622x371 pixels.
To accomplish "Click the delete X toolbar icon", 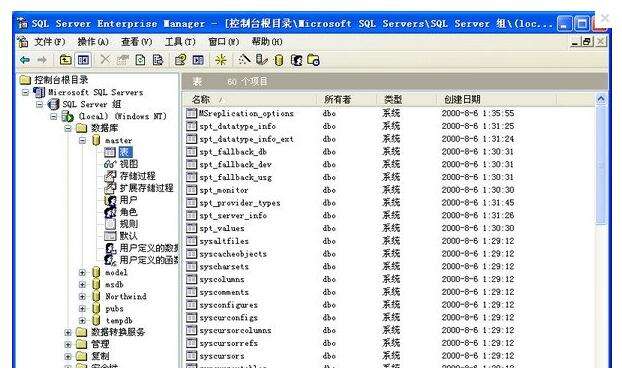I will coord(105,60).
